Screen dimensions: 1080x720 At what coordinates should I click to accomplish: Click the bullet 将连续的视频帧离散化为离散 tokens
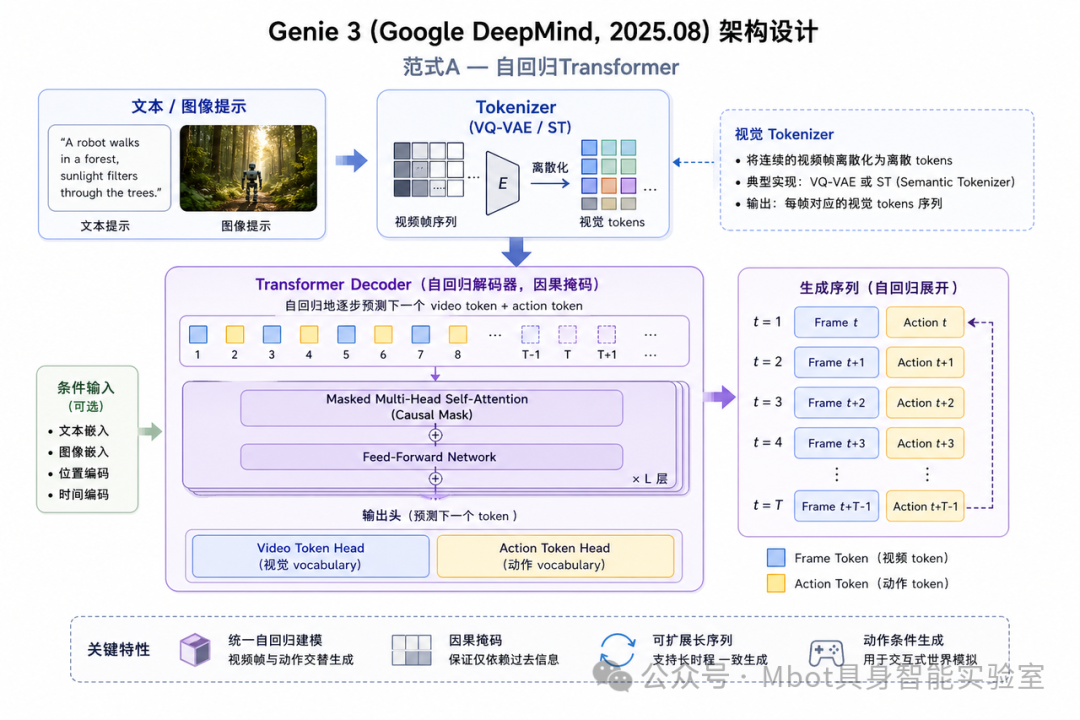pos(844,161)
